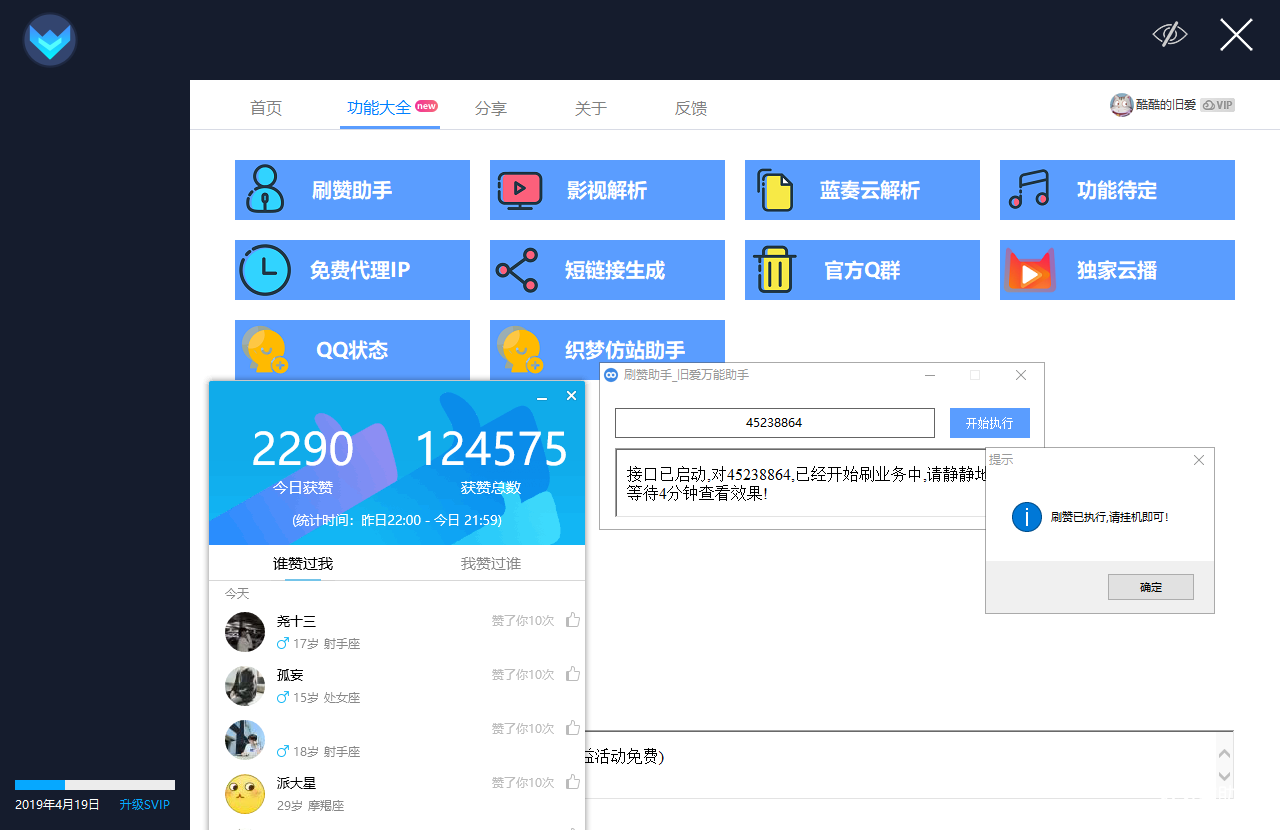Open the 免费代理IP clock tile

[x=352, y=270]
